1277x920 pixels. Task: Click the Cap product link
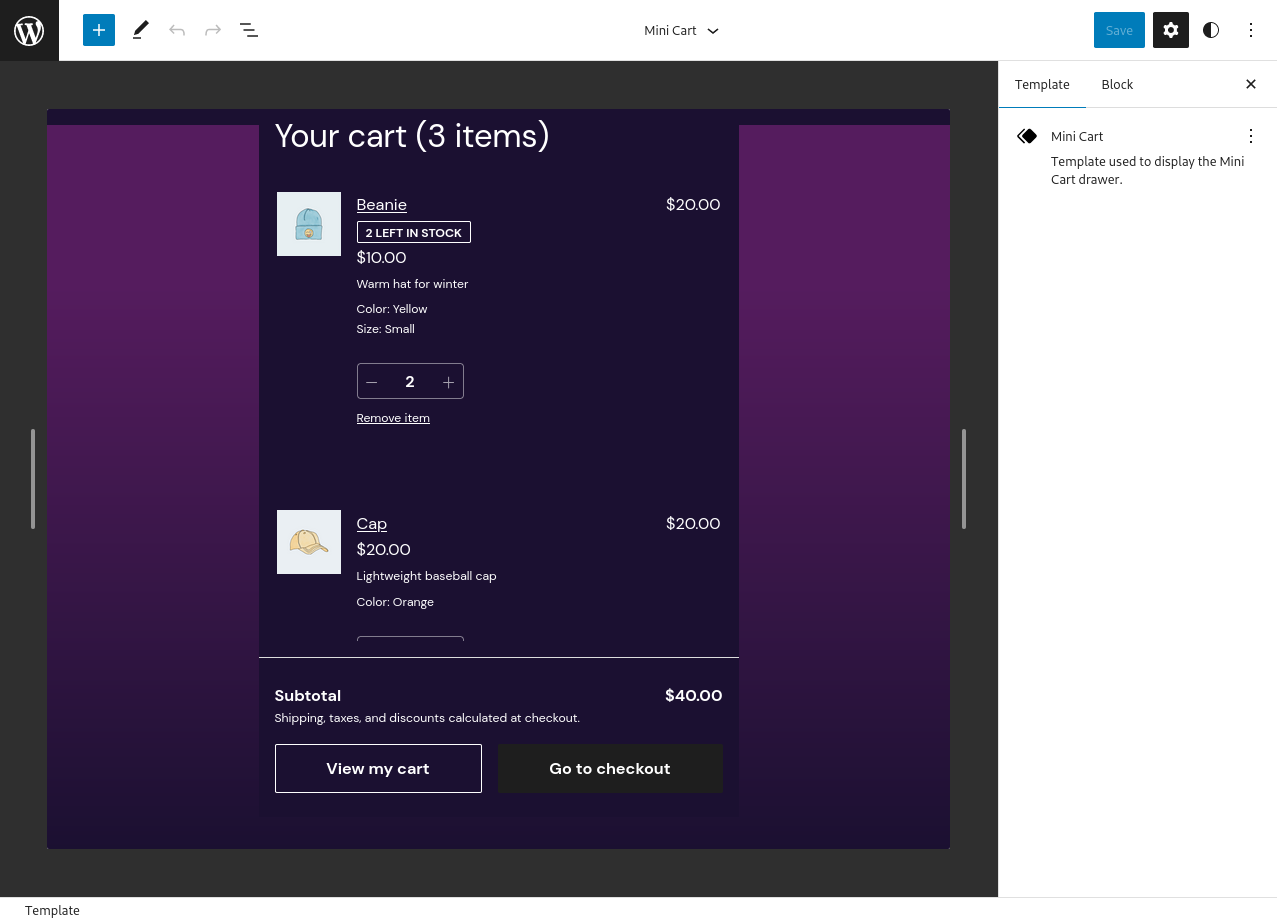coord(372,524)
